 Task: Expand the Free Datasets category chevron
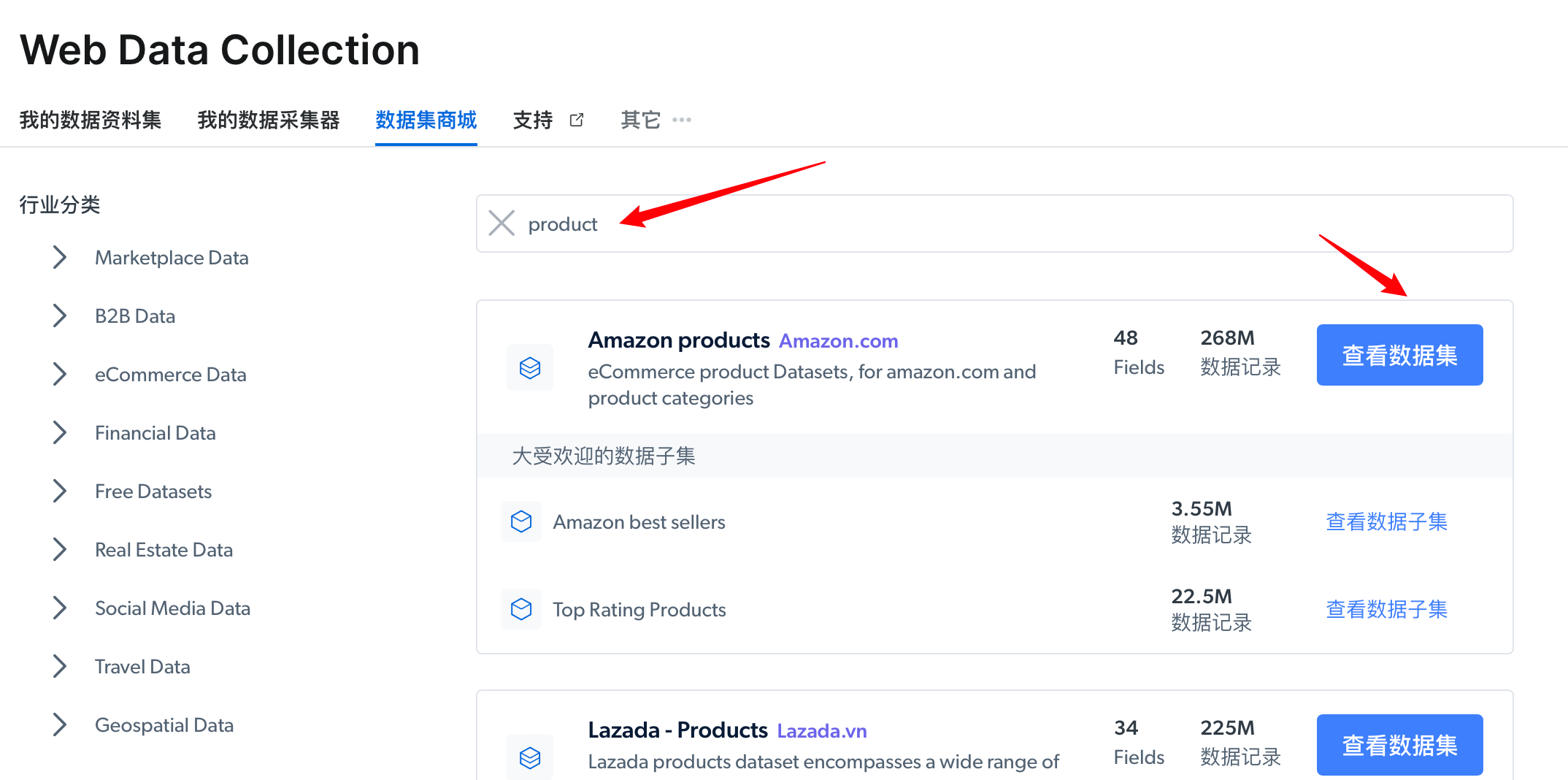60,491
